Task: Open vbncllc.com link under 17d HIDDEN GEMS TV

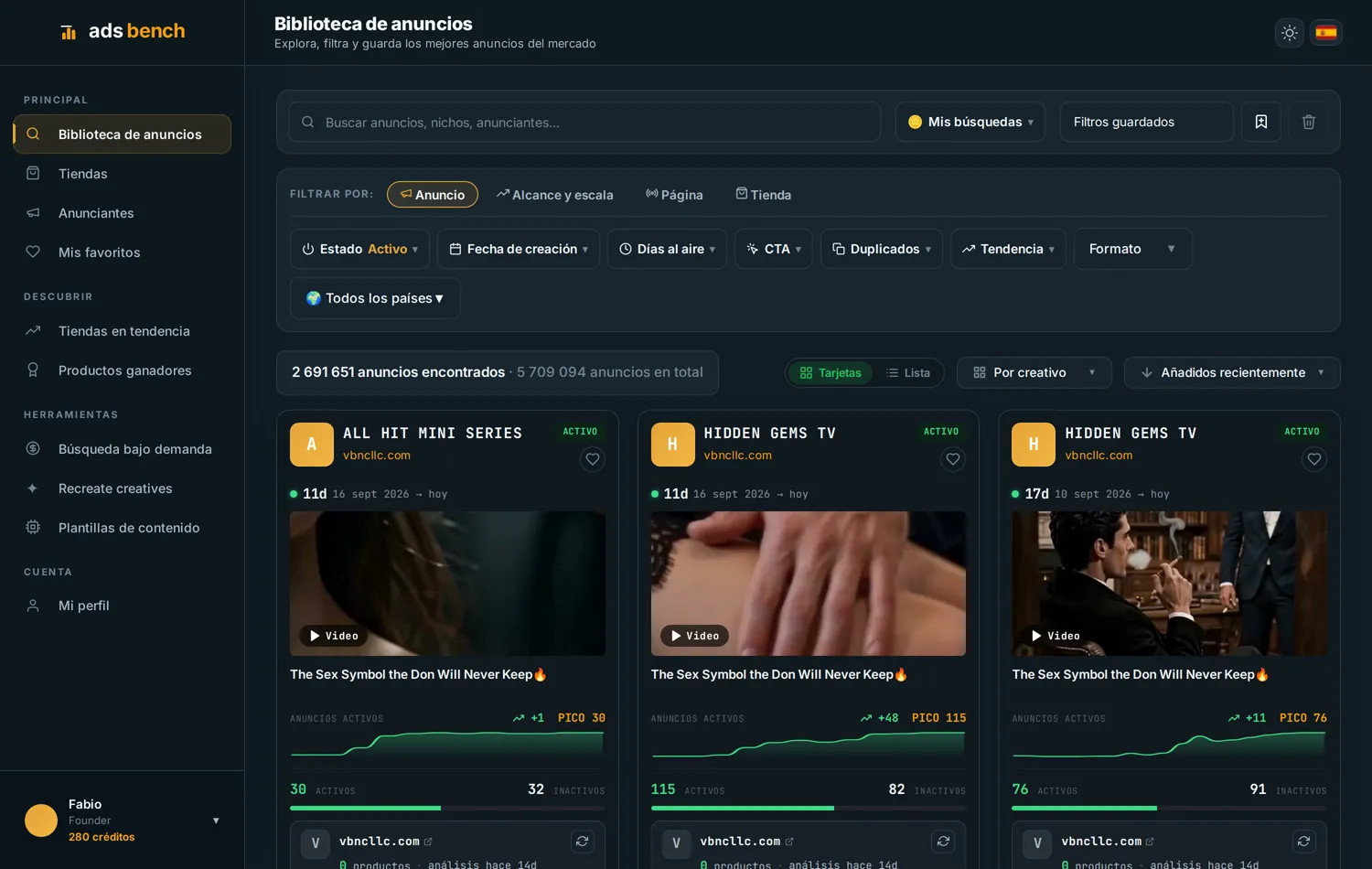Action: click(1099, 456)
